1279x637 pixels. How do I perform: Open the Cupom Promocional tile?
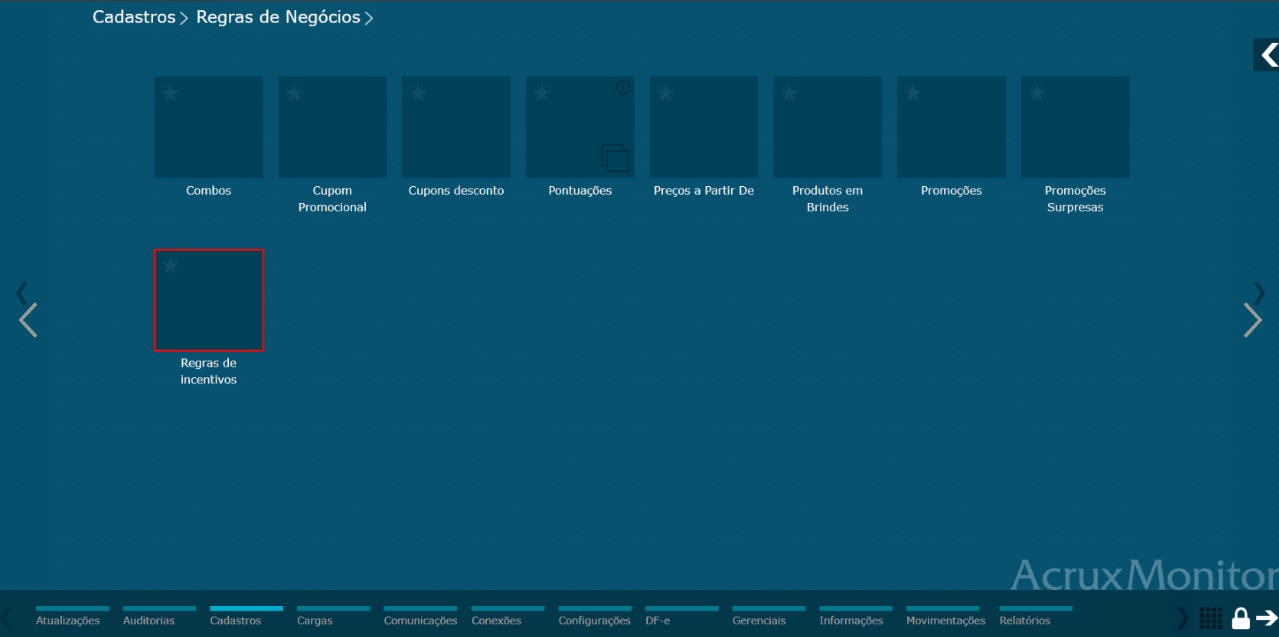click(x=332, y=127)
